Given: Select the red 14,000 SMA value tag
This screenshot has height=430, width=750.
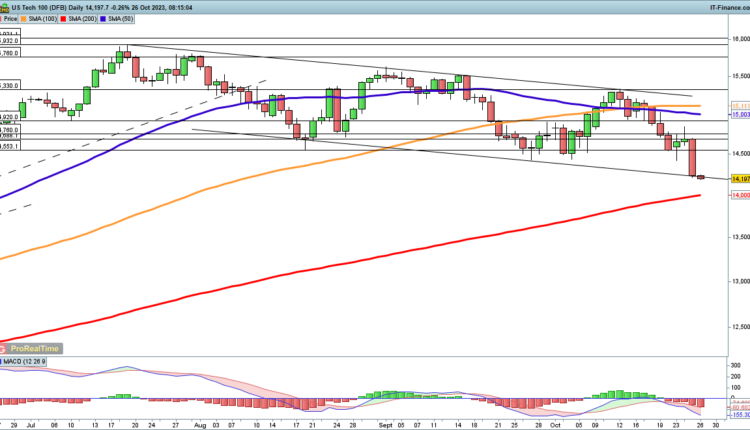Looking at the screenshot, I should [x=740, y=196].
